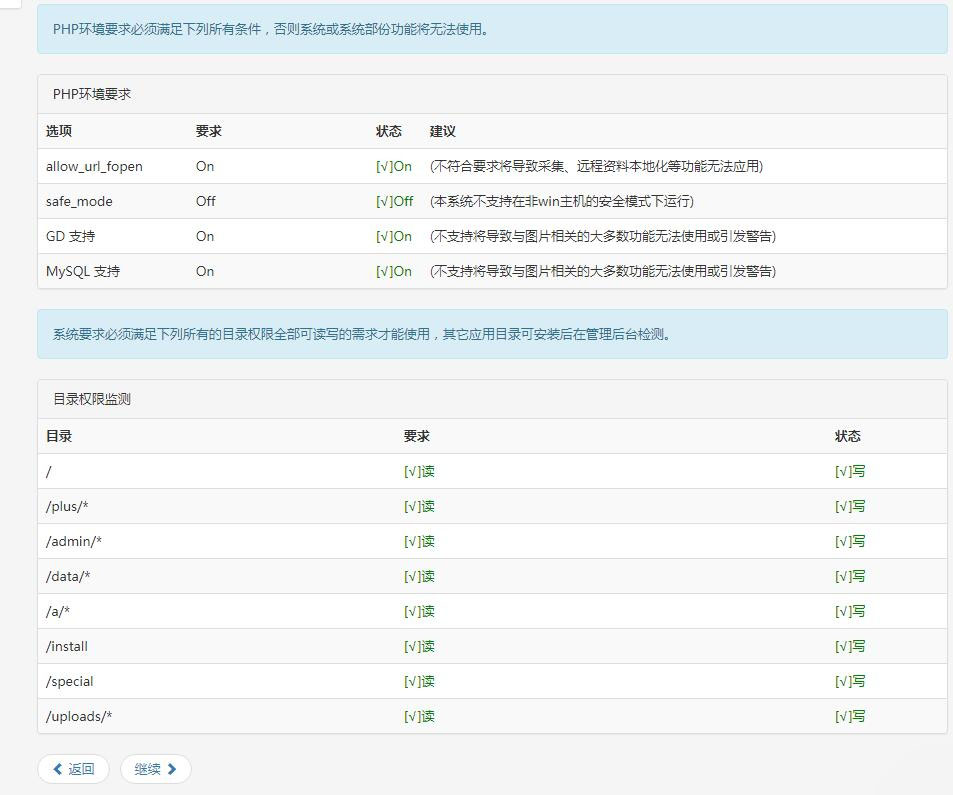953x795 pixels.
Task: Click the /special directory entry
Action: (x=70, y=681)
